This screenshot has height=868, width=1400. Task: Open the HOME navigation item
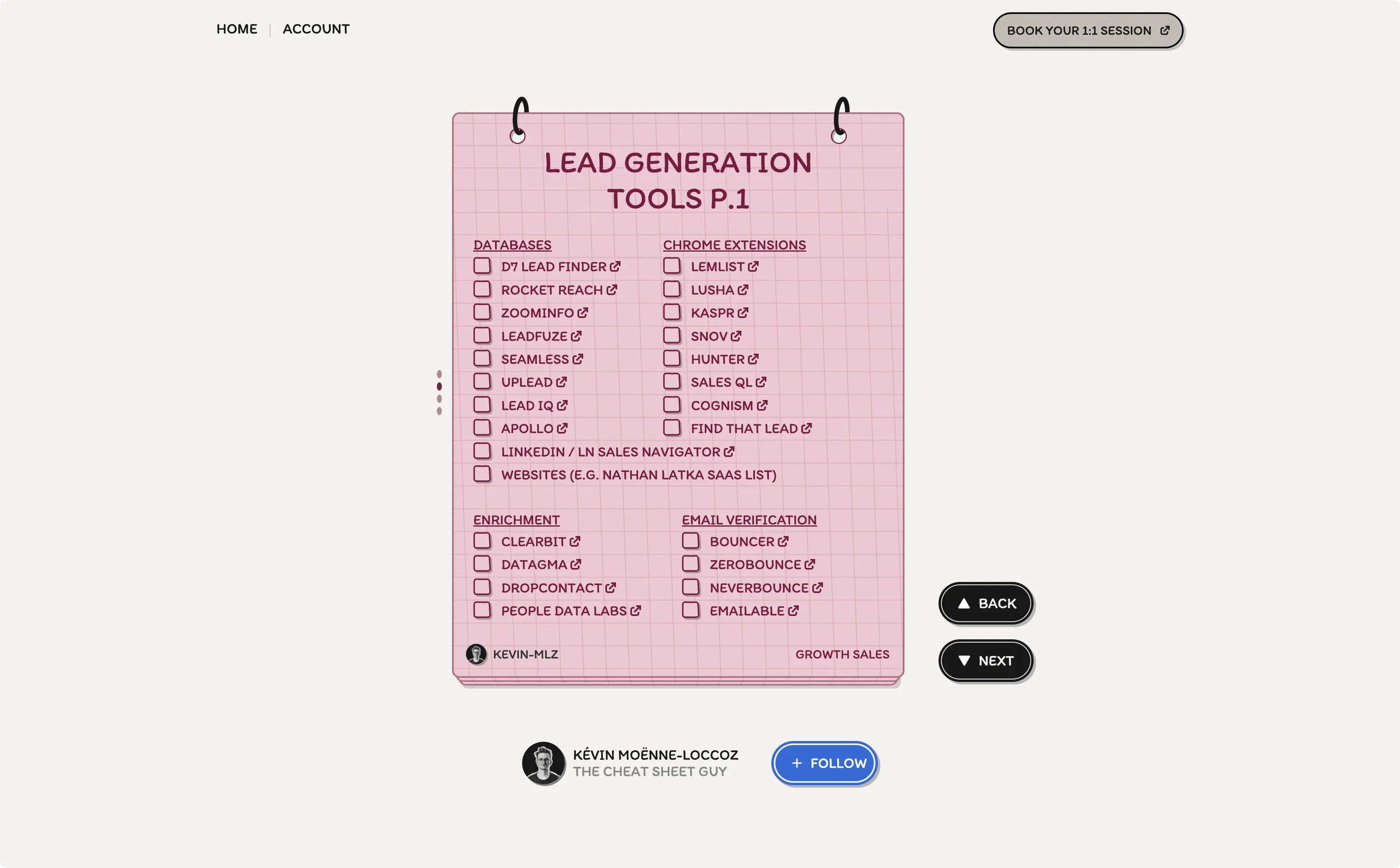coord(236,29)
